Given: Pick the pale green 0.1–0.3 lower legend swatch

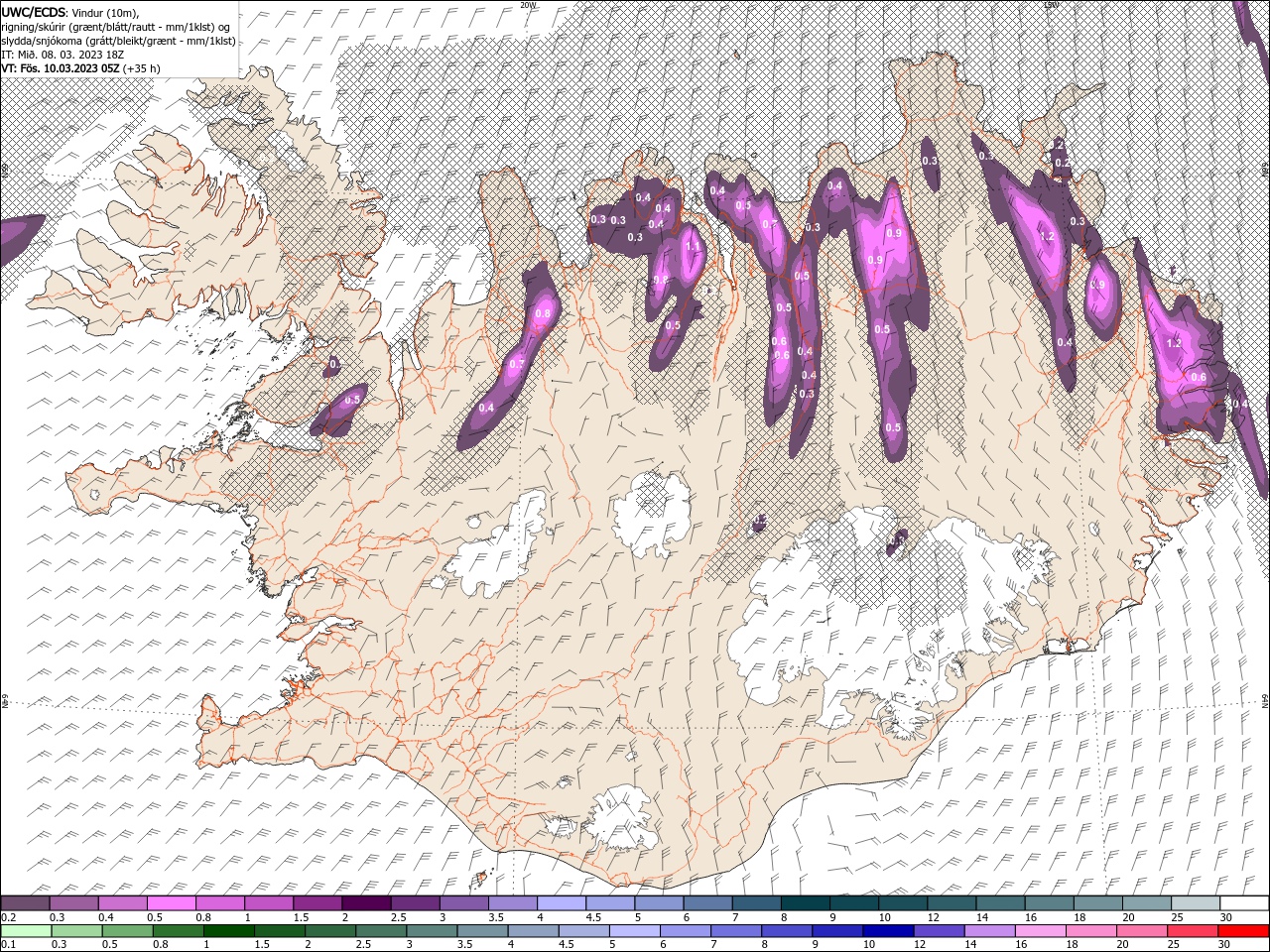Looking at the screenshot, I should 26,931.
